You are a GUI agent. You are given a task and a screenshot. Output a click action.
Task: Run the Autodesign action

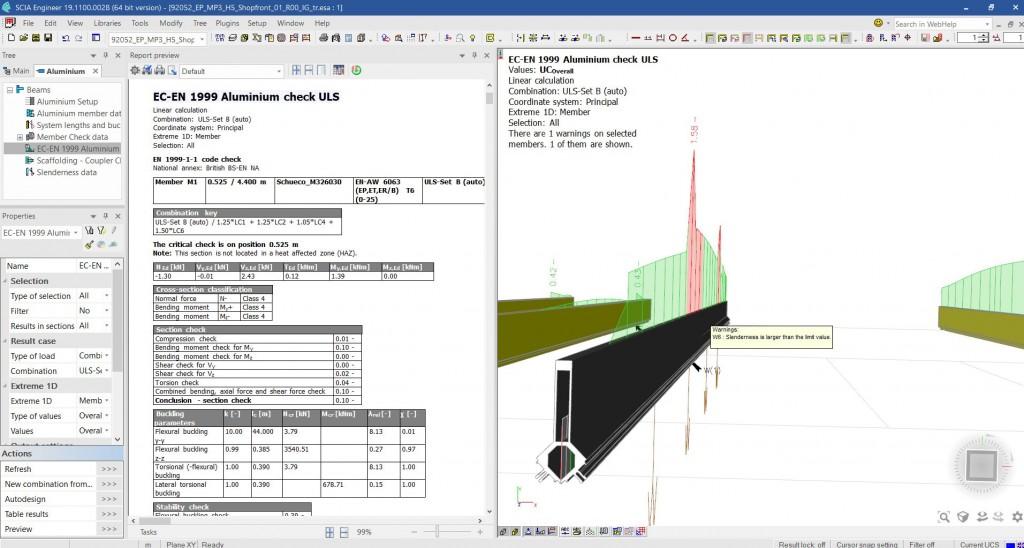[x=109, y=499]
